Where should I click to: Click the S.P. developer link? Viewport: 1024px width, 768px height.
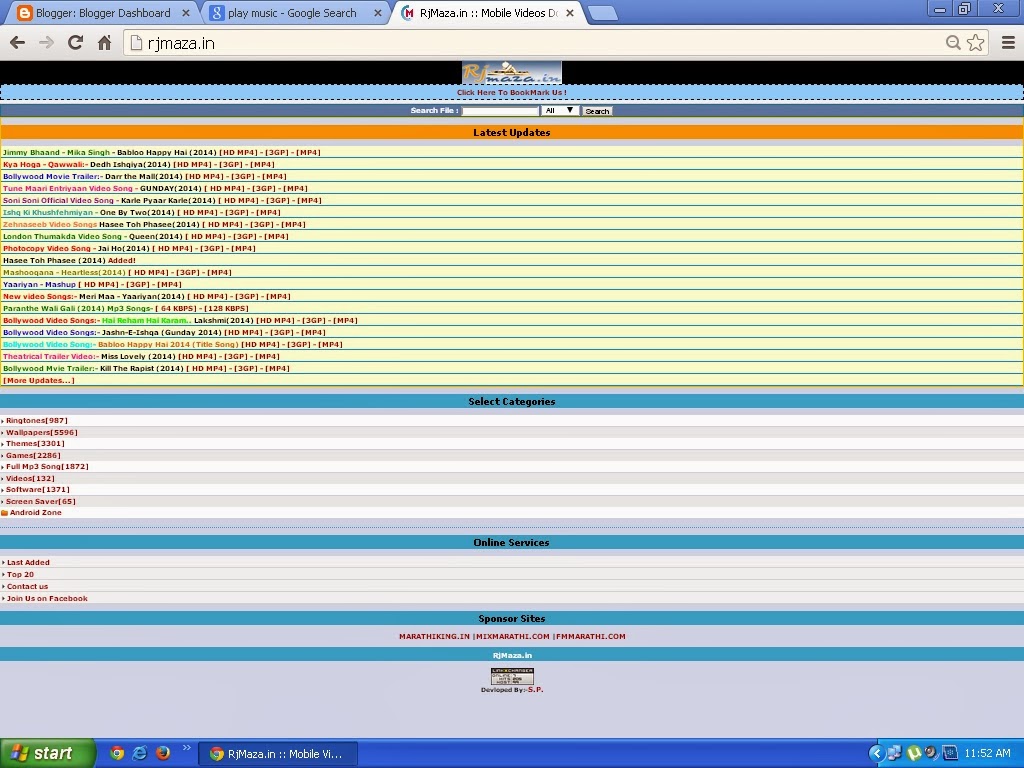point(536,690)
